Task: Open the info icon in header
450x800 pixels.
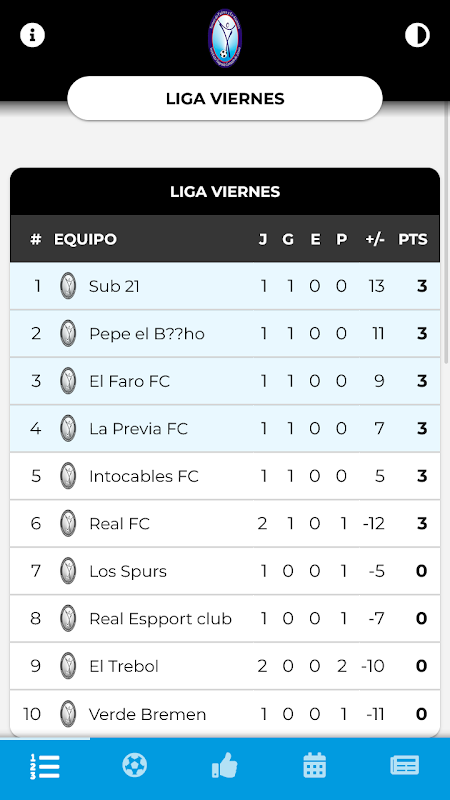Action: 33,35
